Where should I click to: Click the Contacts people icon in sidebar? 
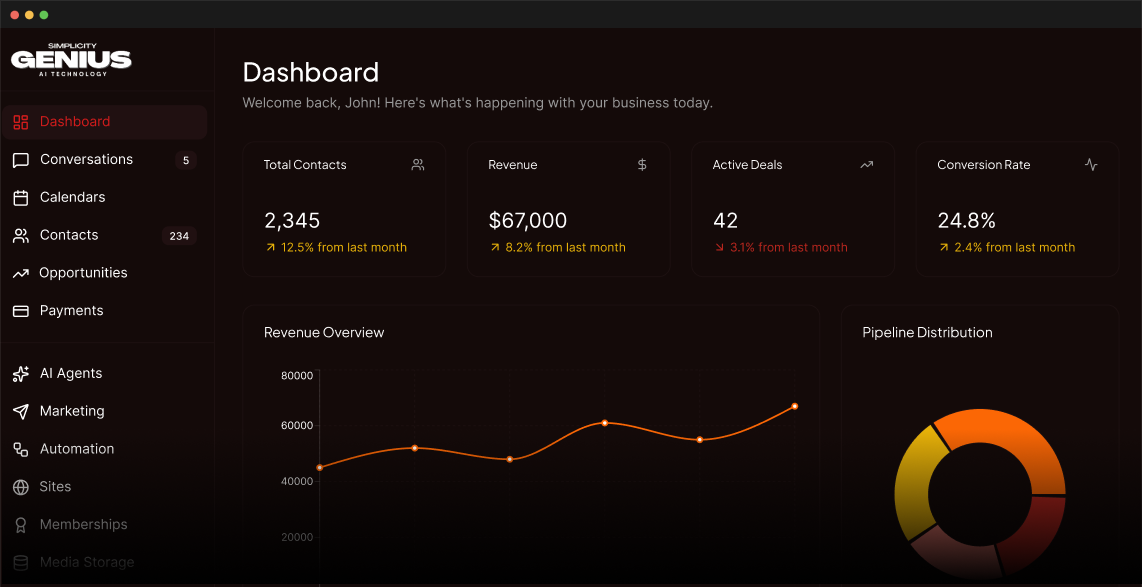[x=20, y=236]
